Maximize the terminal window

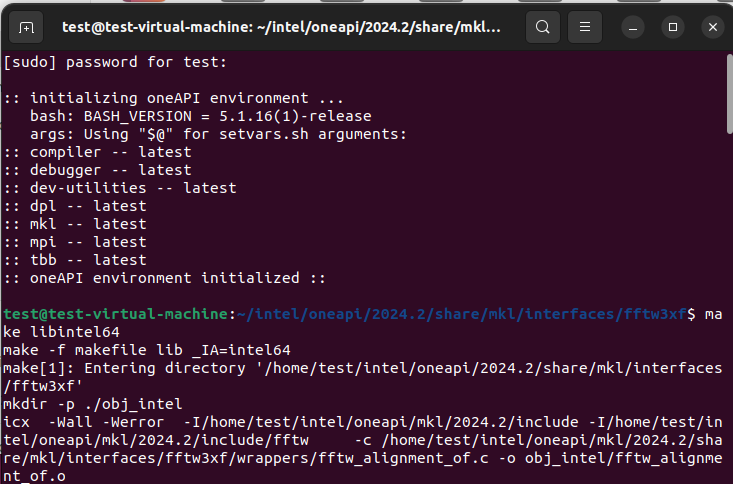click(x=673, y=28)
